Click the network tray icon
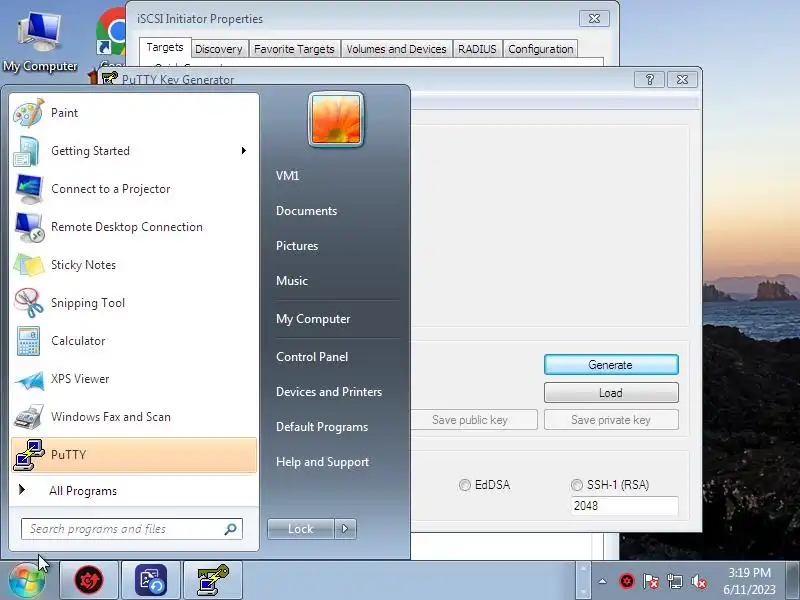800x600 pixels. [674, 581]
